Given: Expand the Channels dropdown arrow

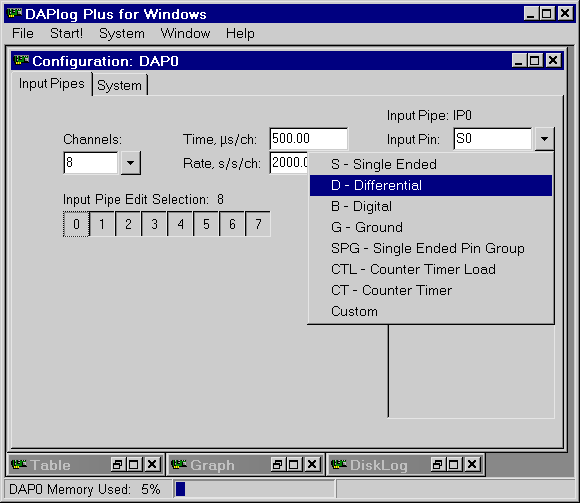Looking at the screenshot, I should coord(130,163).
